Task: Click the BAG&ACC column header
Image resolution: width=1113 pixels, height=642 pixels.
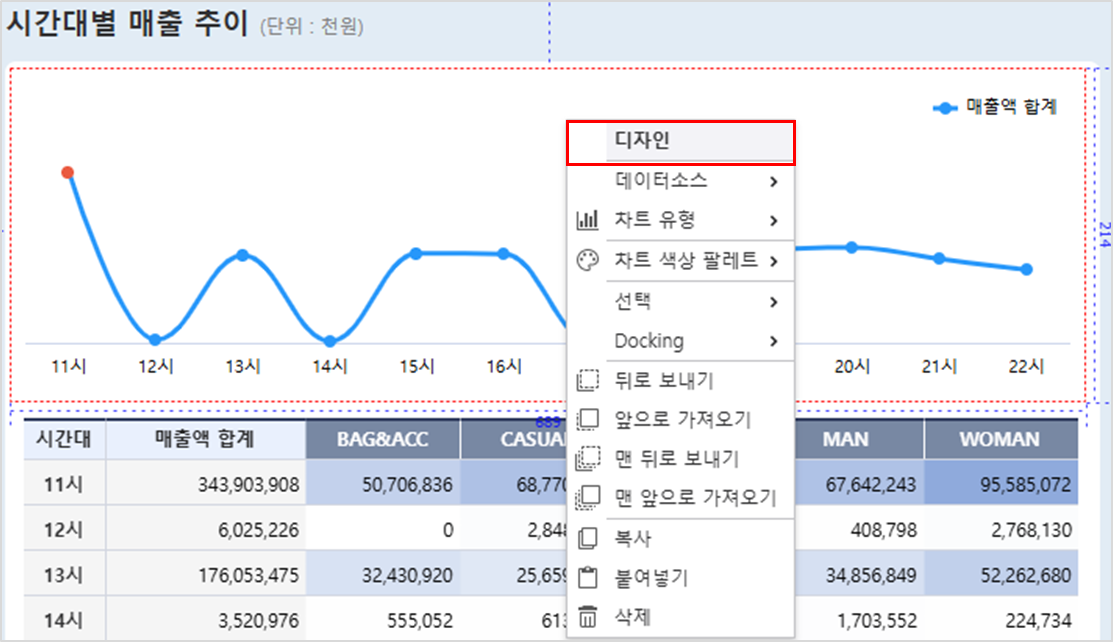Action: (382, 439)
